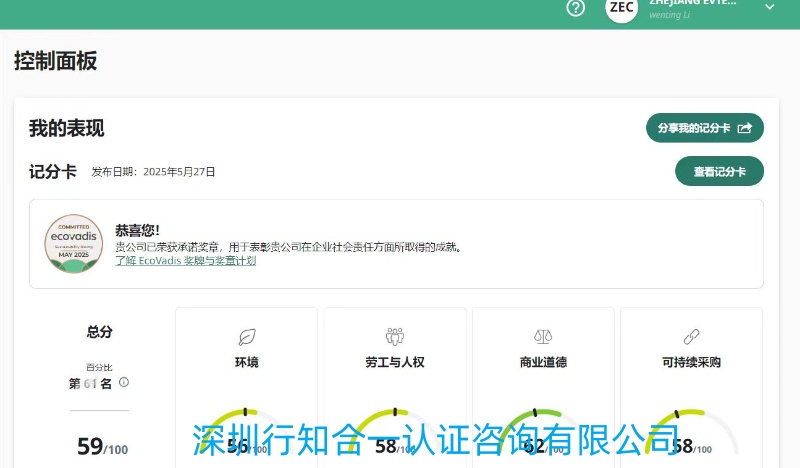Click the 劳工与人权 people icon
This screenshot has height=468, width=800.
tap(395, 336)
